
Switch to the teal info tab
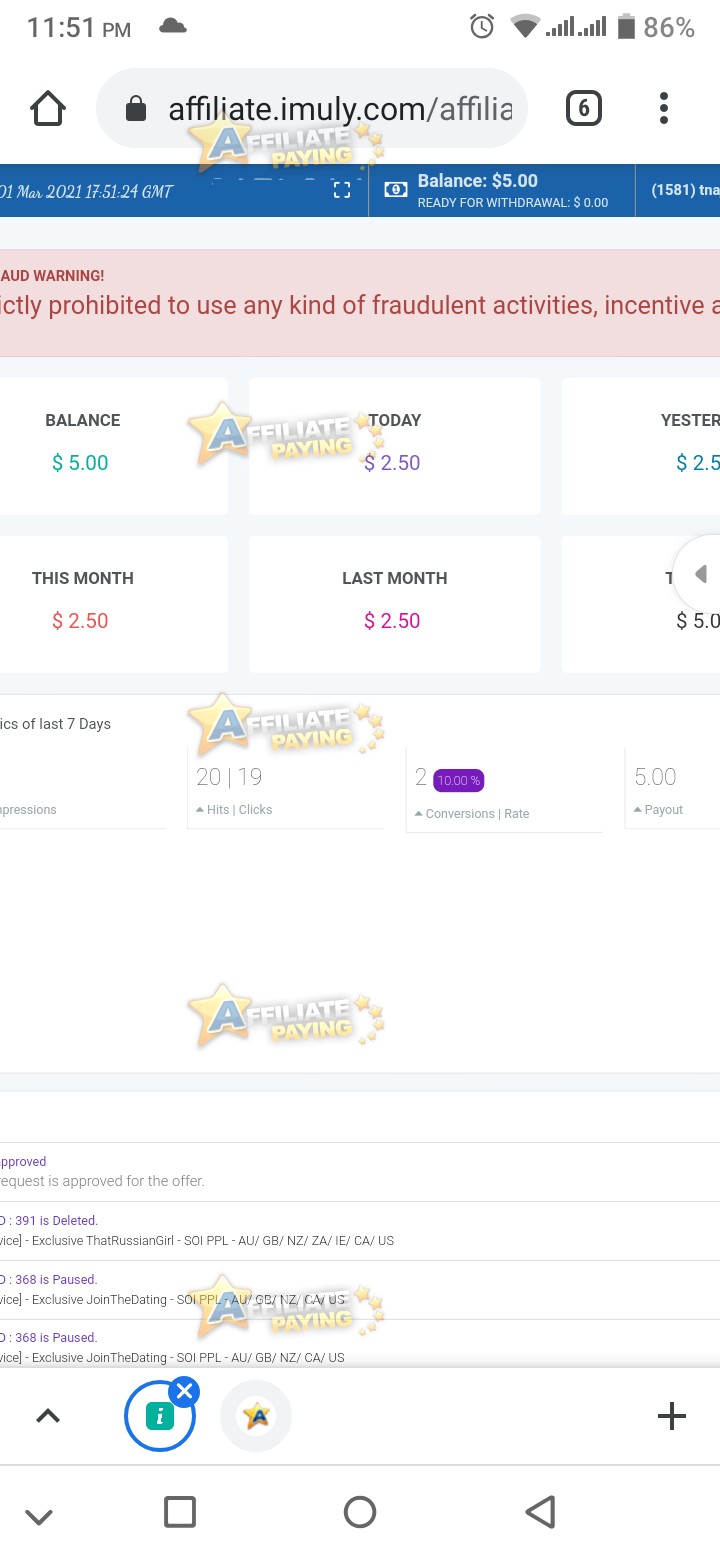159,1416
